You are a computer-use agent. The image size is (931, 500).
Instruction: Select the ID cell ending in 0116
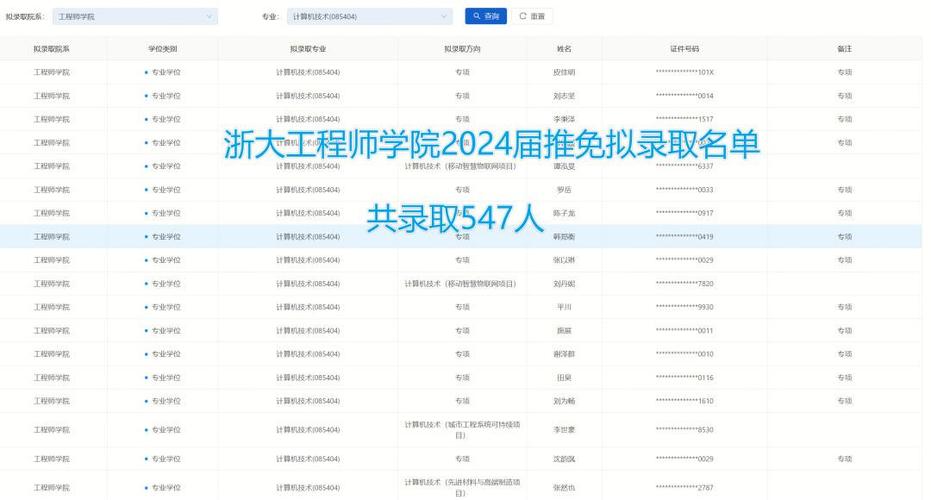685,378
